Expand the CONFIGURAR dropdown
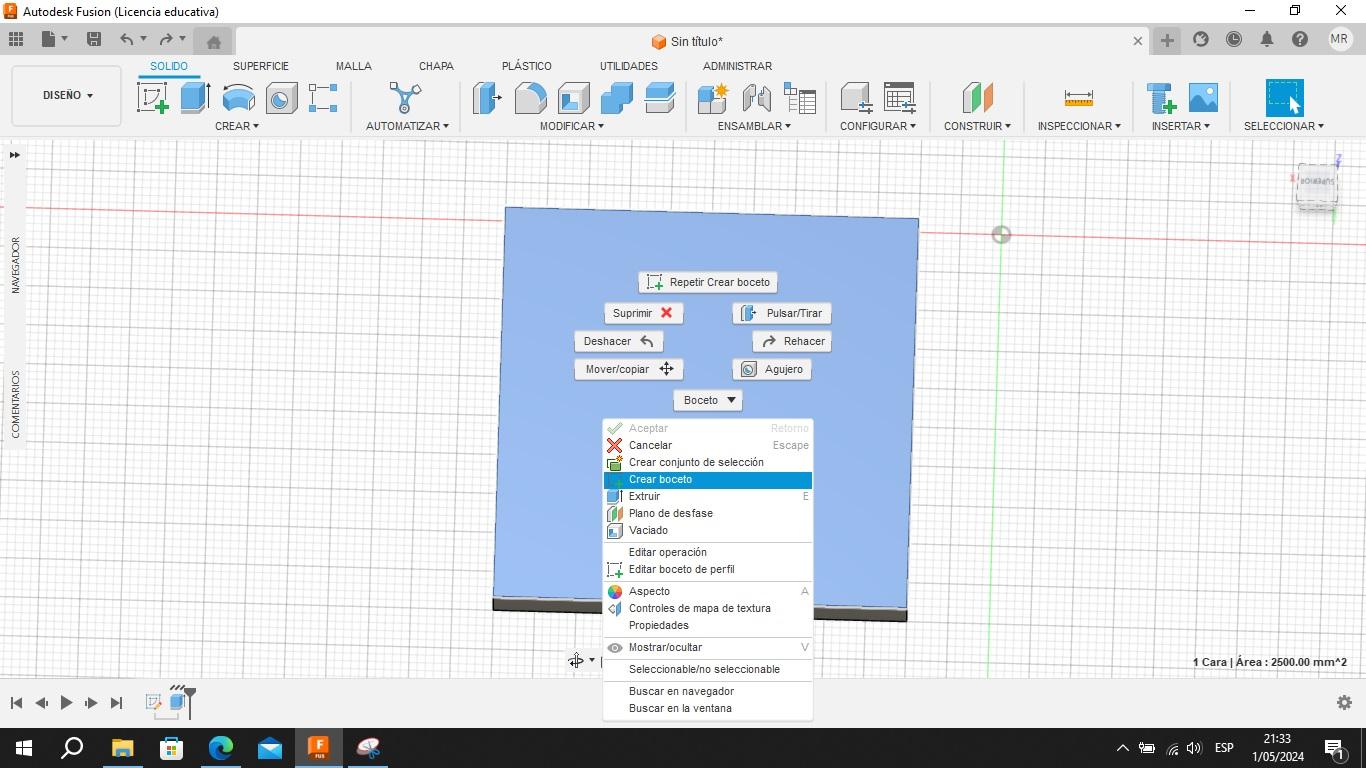Viewport: 1366px width, 768px height. coord(877,126)
